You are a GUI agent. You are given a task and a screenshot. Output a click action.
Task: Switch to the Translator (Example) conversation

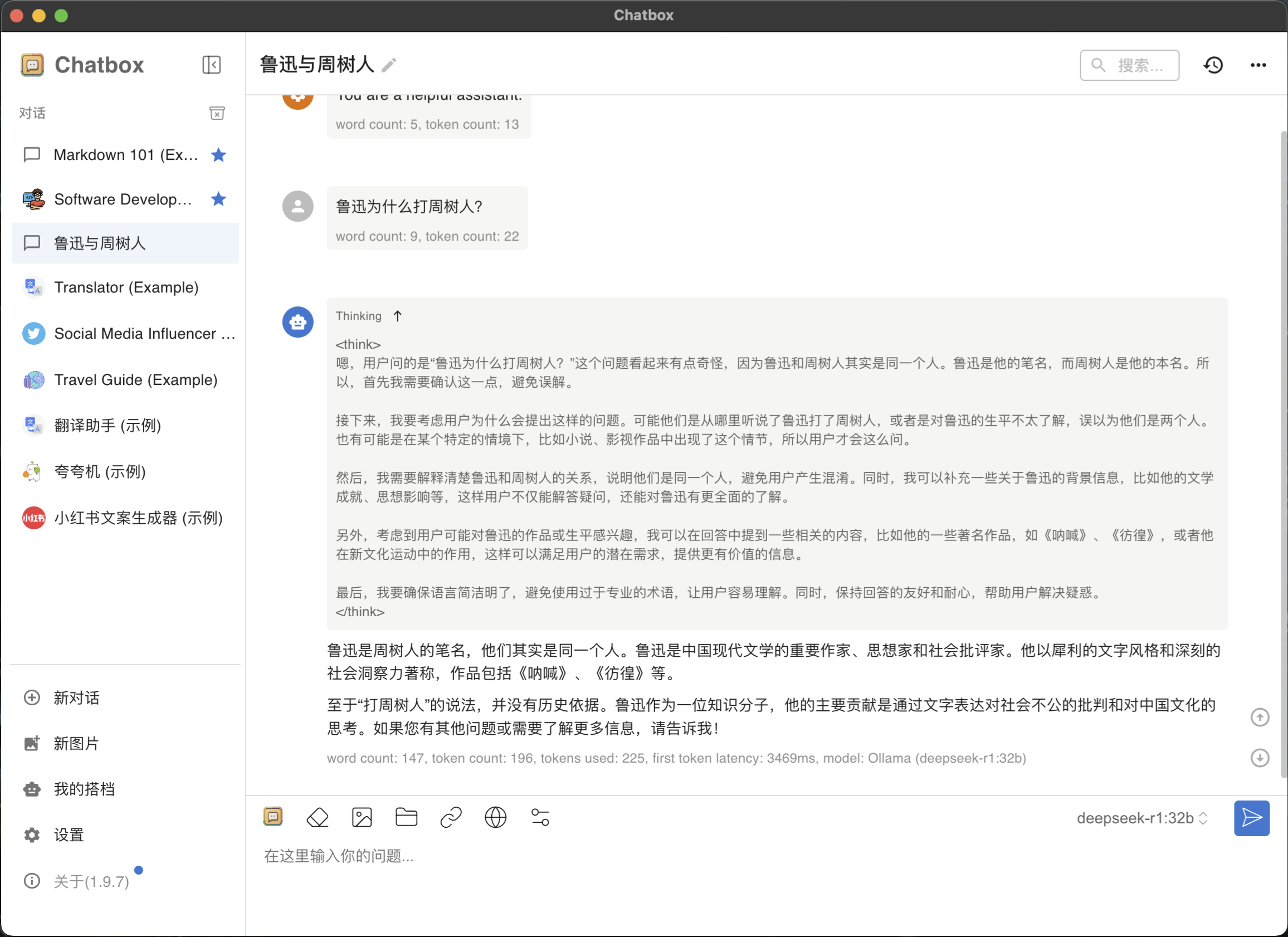(x=126, y=287)
